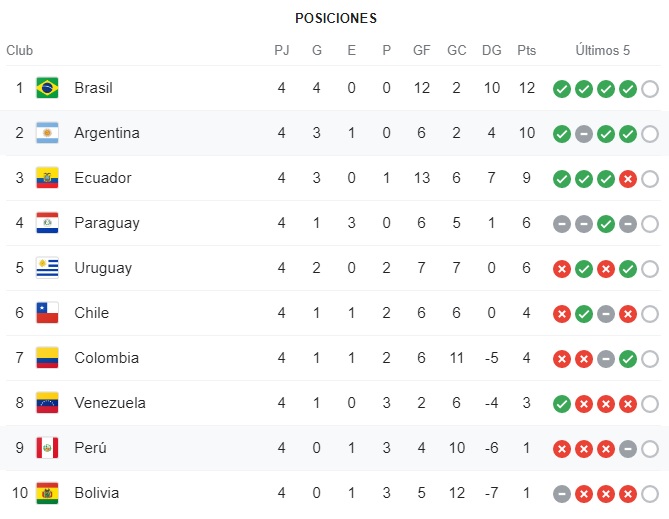Click Brasil's empty upcoming match circle
The width and height of the screenshot is (669, 519).
[650, 89]
